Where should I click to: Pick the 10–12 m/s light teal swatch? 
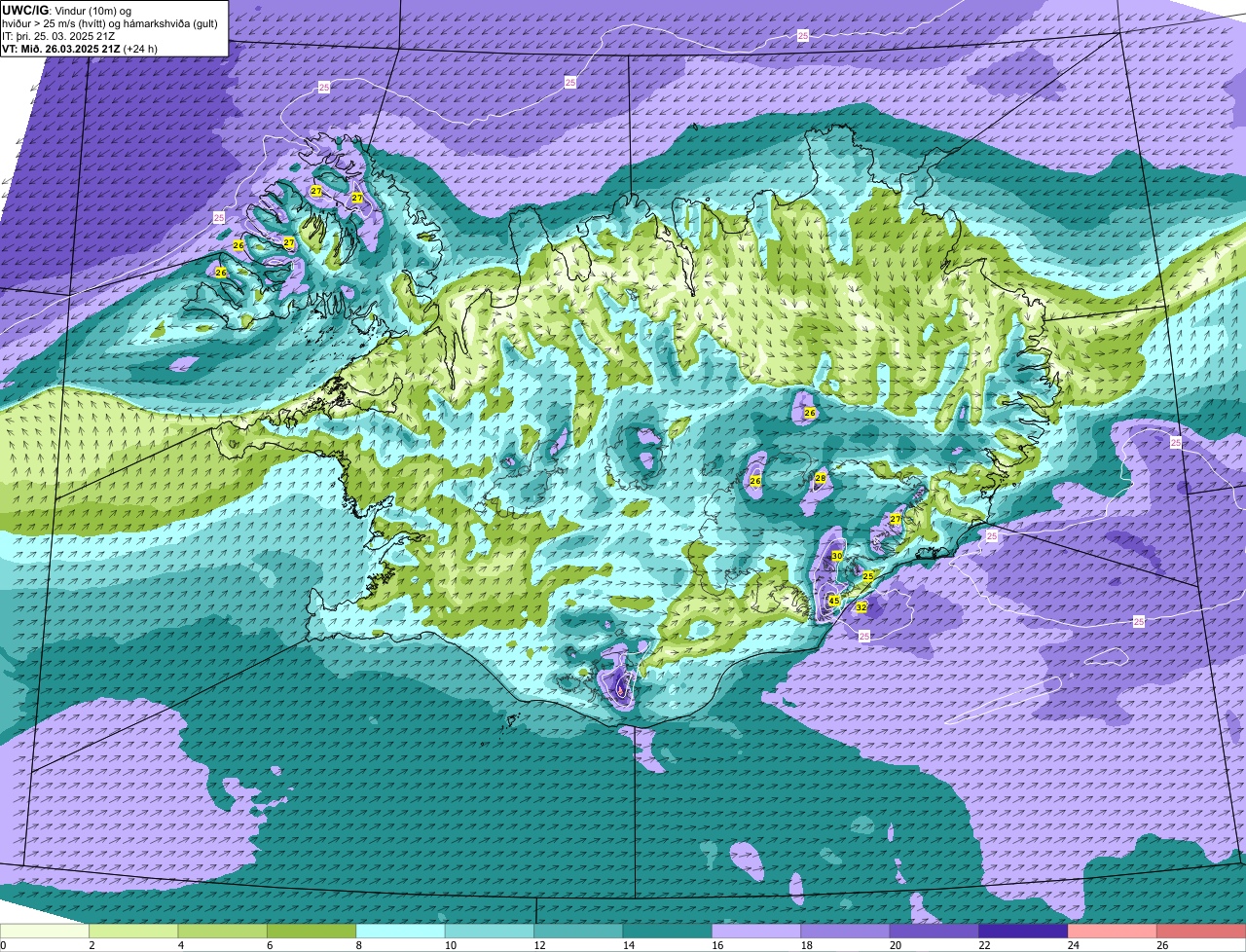pos(490,931)
